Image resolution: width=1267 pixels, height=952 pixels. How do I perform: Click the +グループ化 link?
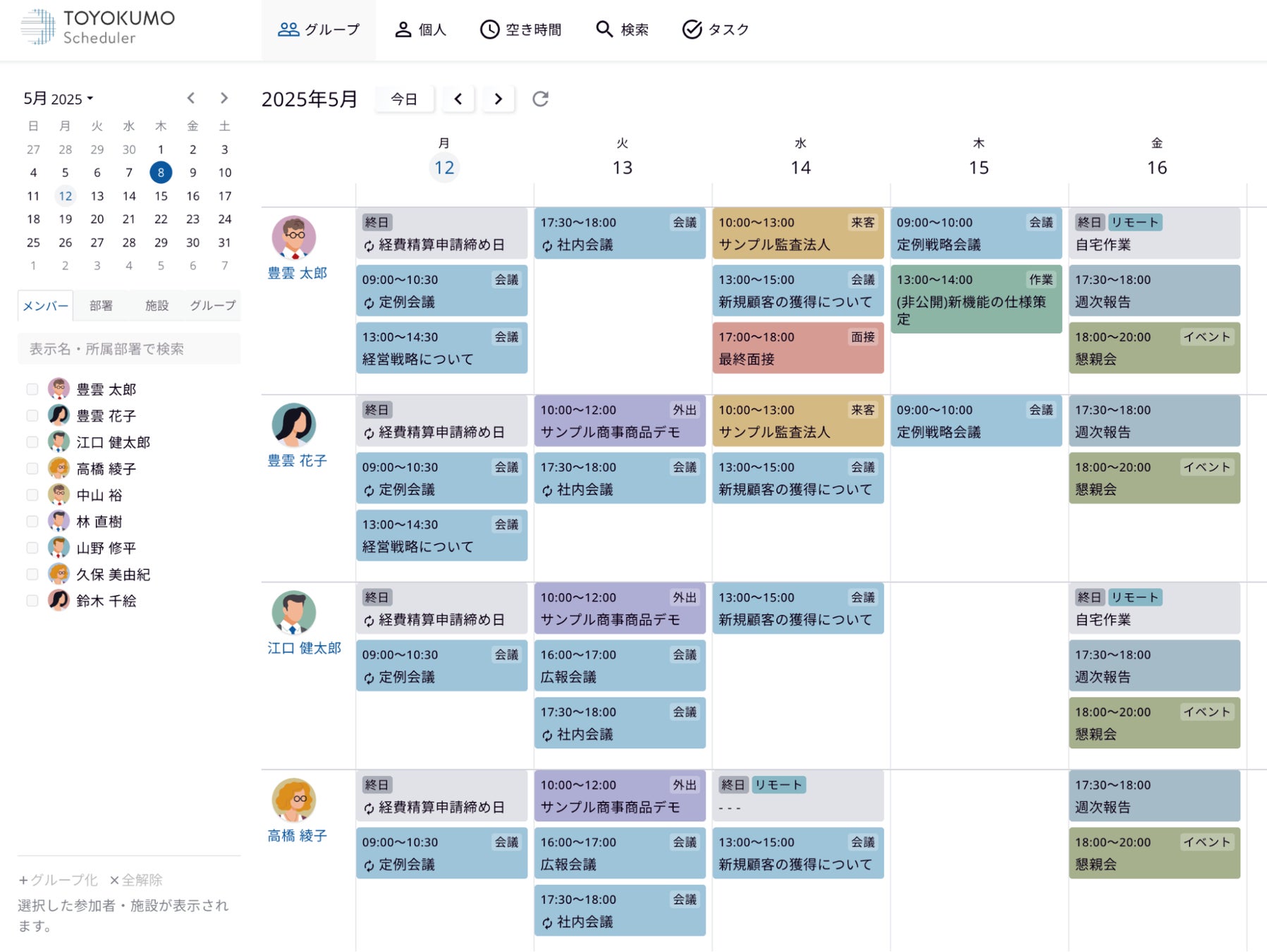(59, 880)
